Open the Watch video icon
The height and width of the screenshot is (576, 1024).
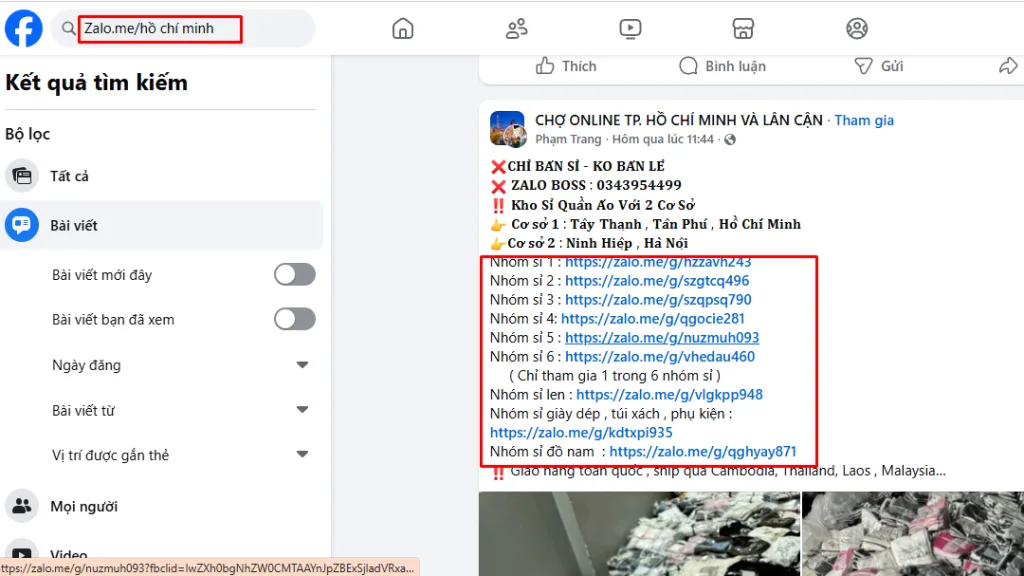[630, 29]
